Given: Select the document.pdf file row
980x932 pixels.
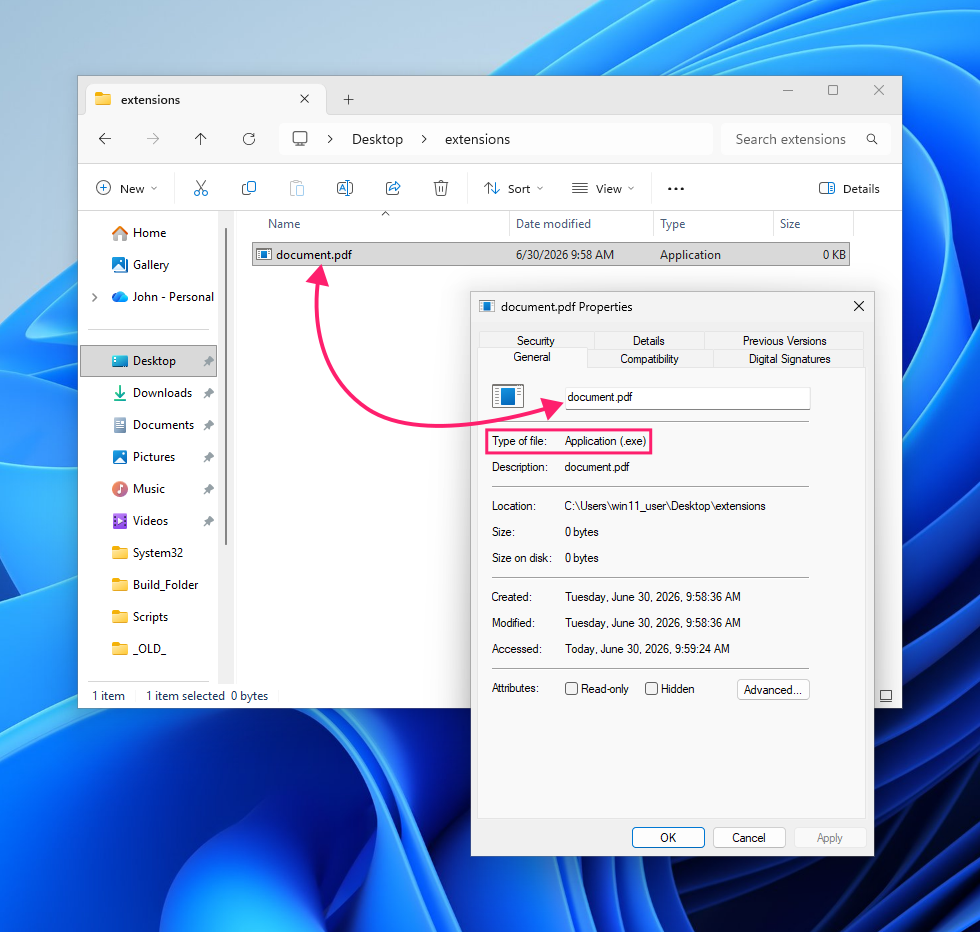Looking at the screenshot, I should click(x=551, y=254).
